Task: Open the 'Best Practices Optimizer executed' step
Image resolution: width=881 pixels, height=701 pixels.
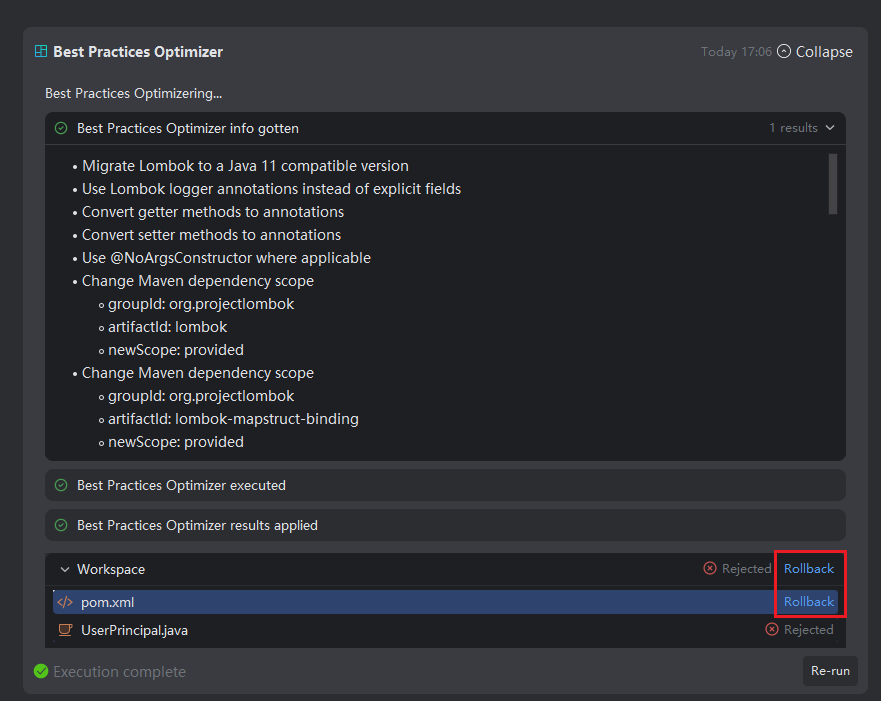Action: tap(181, 485)
